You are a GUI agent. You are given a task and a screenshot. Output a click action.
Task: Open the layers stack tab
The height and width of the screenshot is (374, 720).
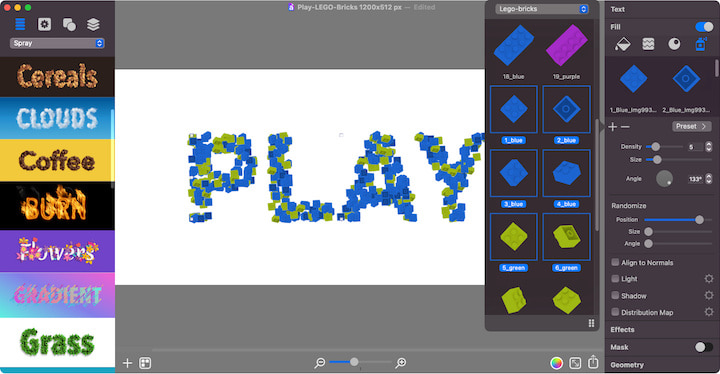tap(93, 24)
